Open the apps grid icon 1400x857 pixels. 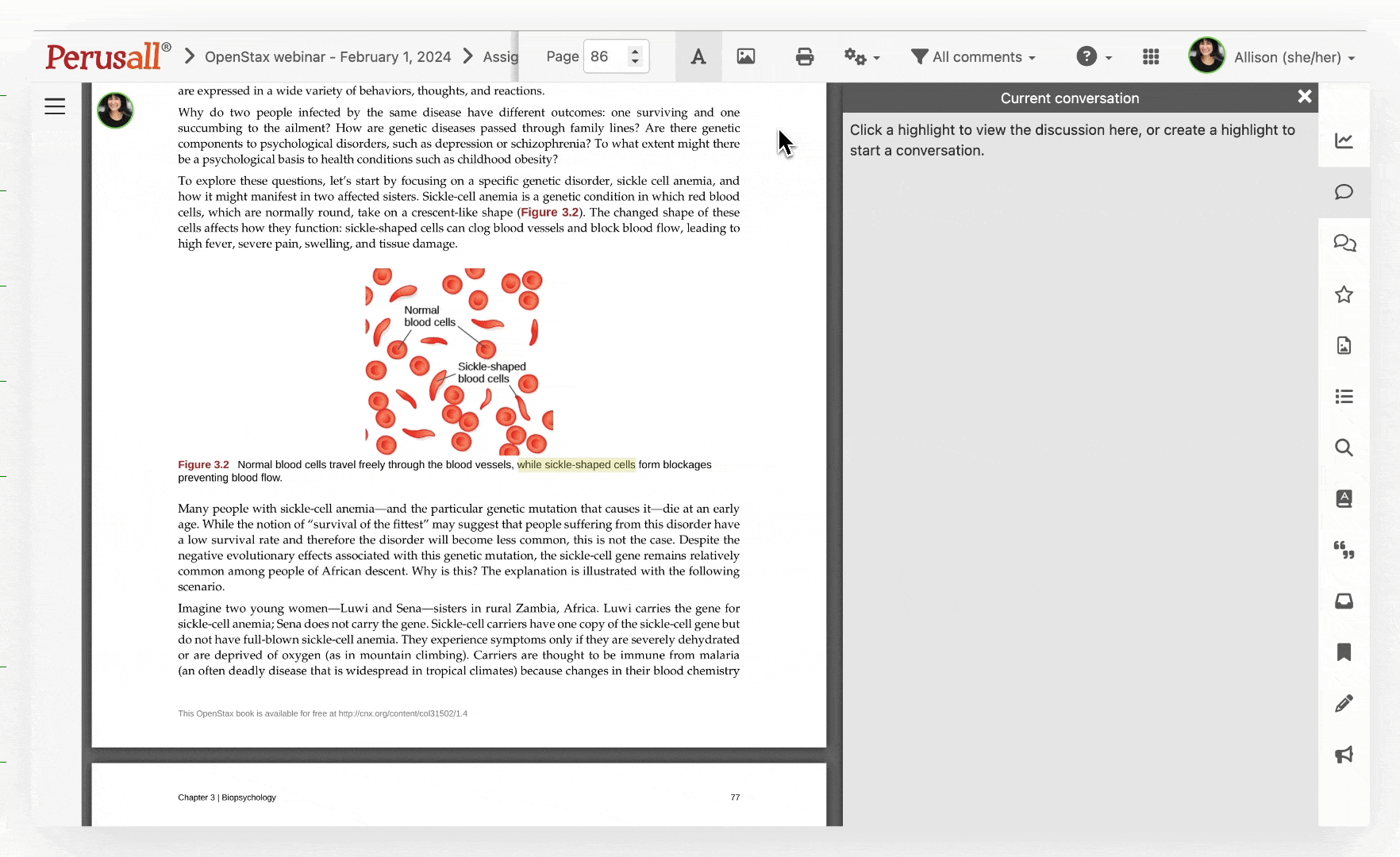tap(1151, 57)
